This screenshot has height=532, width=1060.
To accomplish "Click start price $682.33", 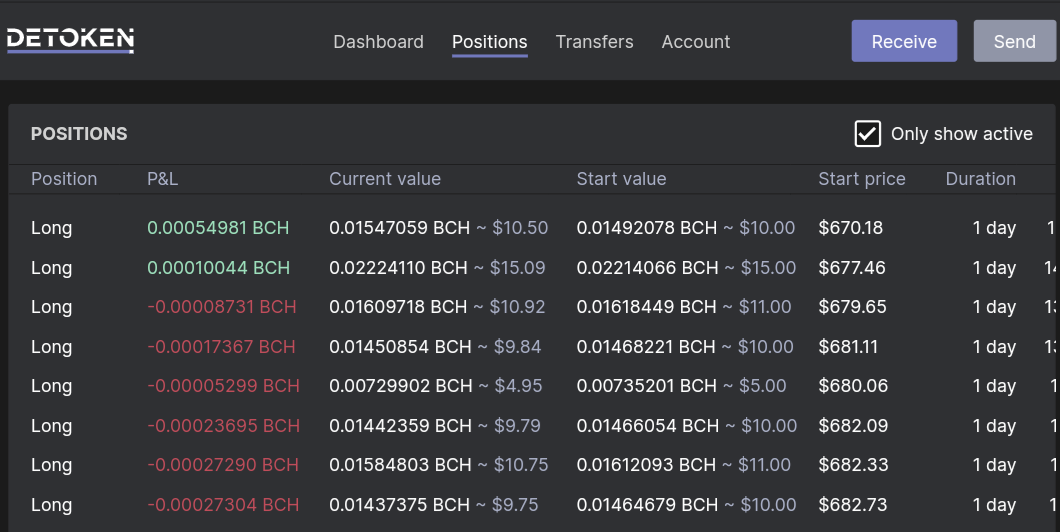I will pyautogui.click(x=853, y=465).
